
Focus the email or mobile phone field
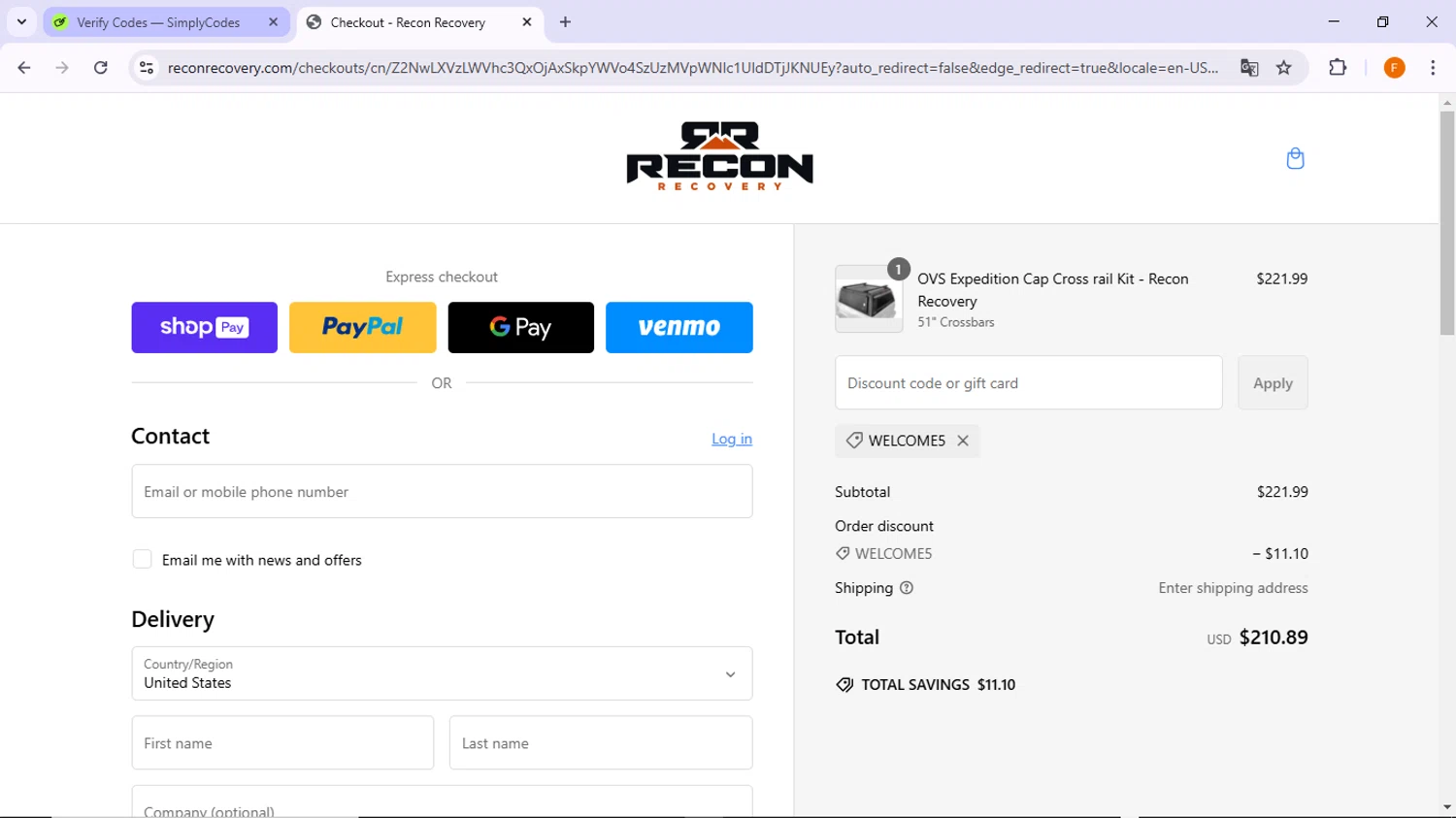click(x=442, y=491)
